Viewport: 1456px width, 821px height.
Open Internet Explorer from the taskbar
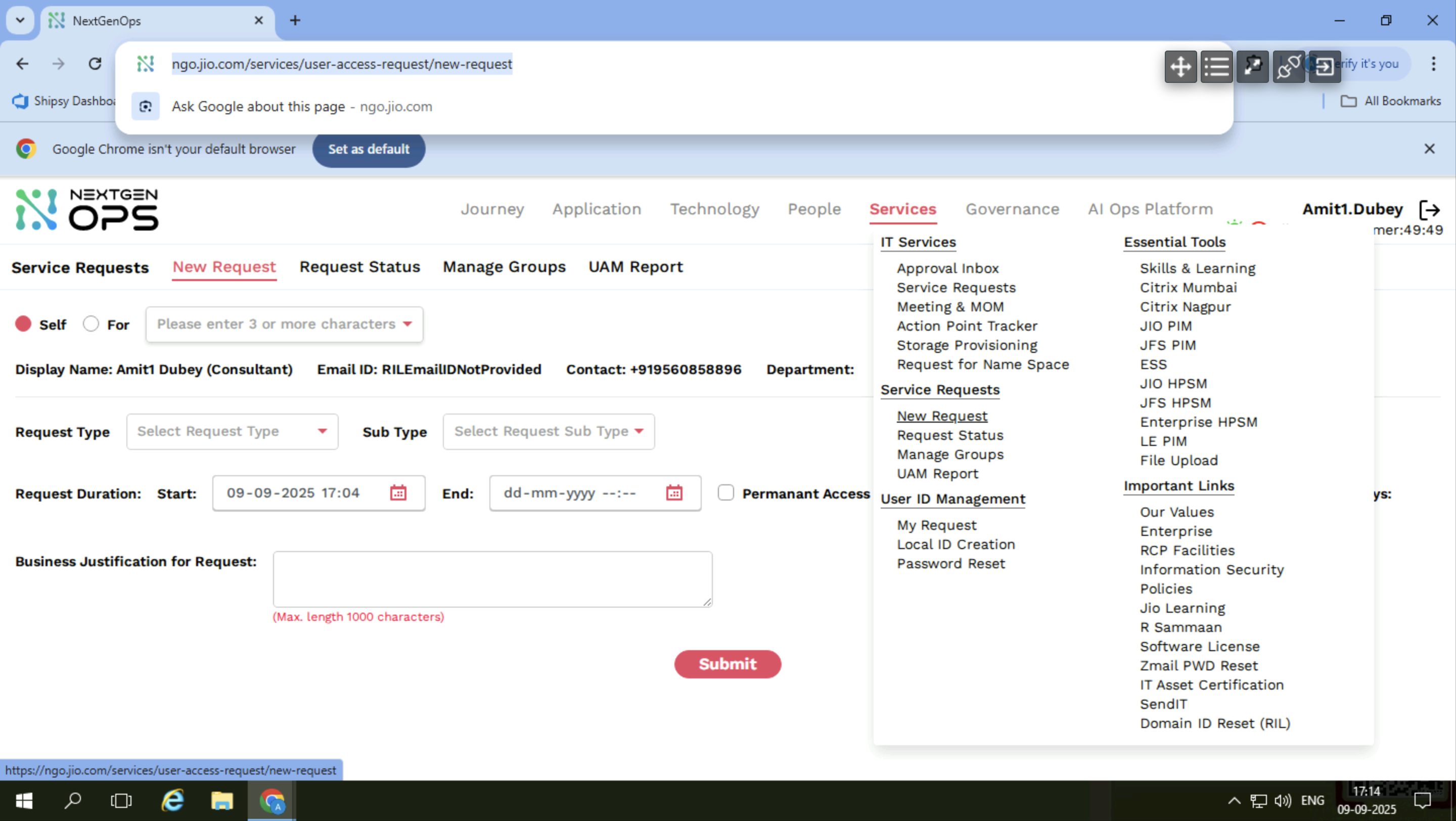coord(172,800)
